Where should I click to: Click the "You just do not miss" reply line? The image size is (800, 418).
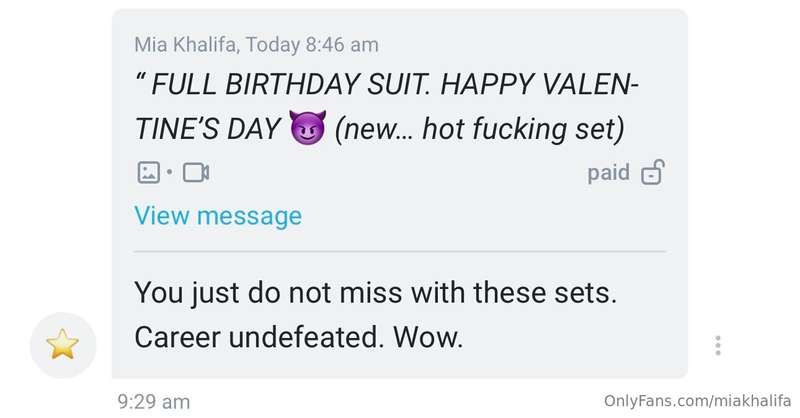tap(376, 293)
